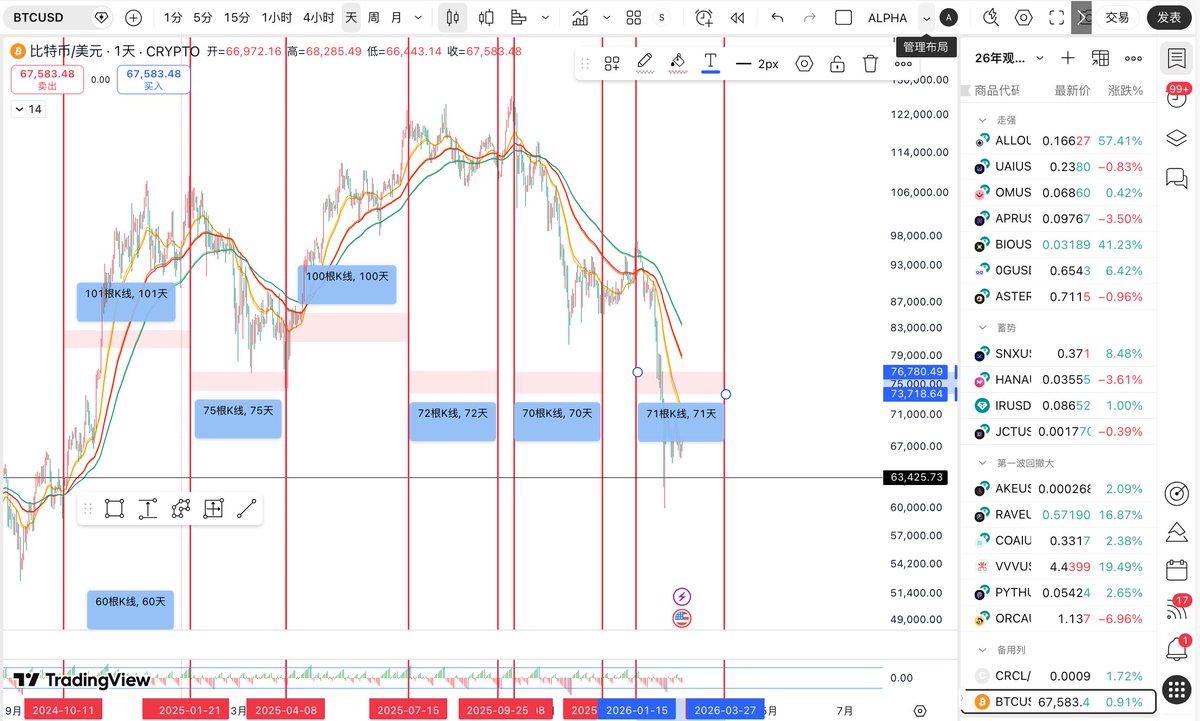Click the 交易 trade button

coord(1117,18)
